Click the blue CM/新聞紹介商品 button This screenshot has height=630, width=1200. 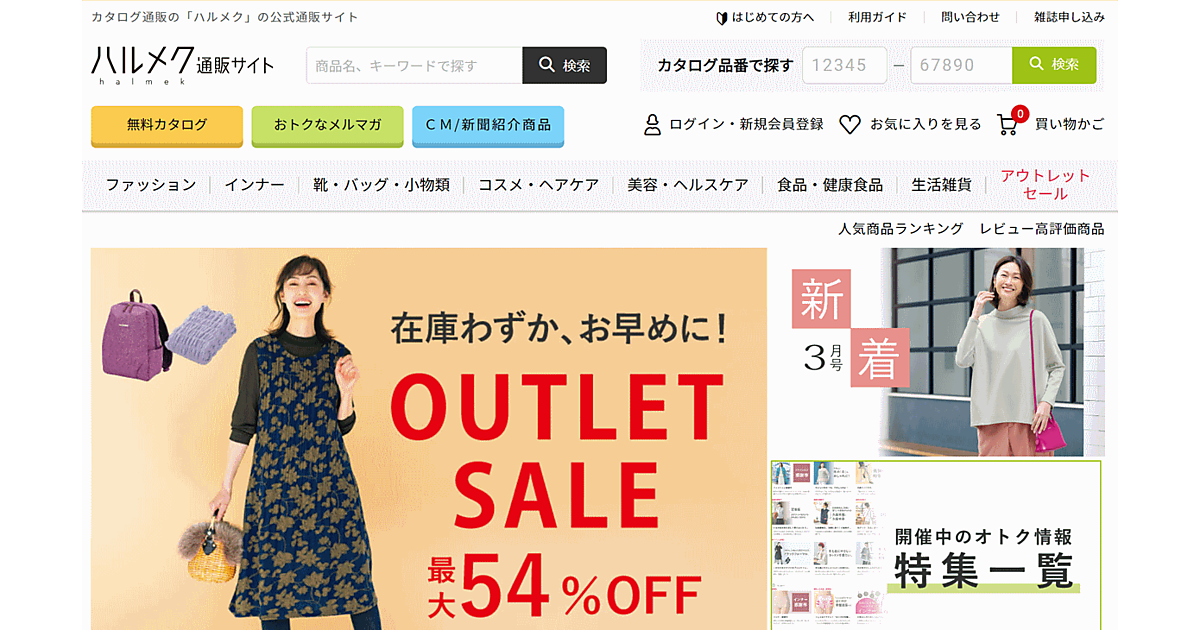tap(488, 125)
